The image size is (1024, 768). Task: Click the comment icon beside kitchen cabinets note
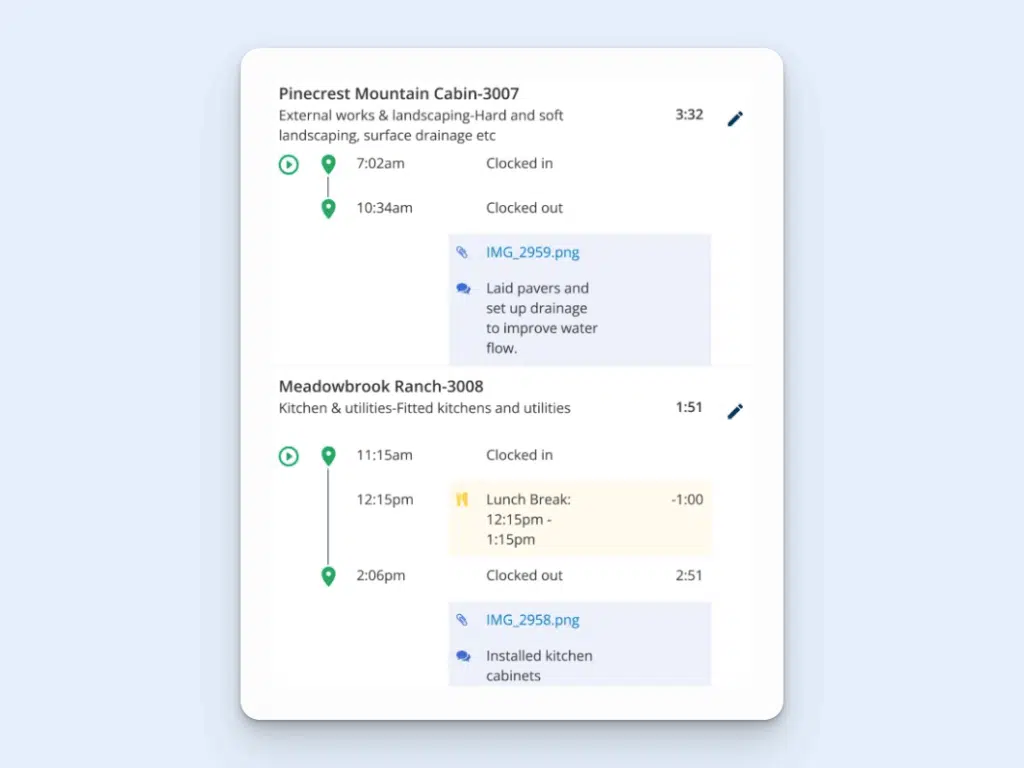pyautogui.click(x=462, y=656)
